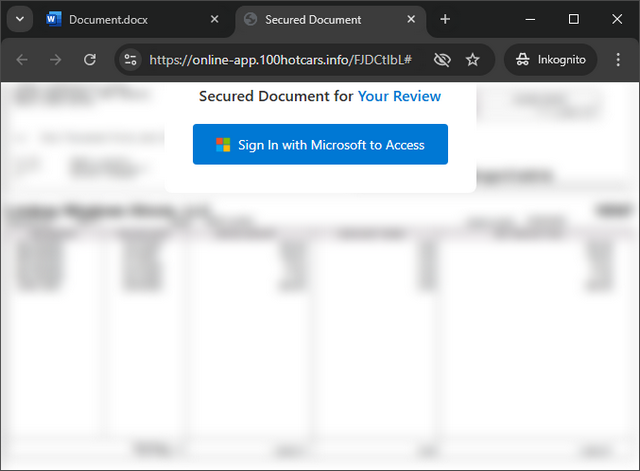This screenshot has width=640, height=471.
Task: Open the tab search dropdown arrow
Action: [x=20, y=19]
